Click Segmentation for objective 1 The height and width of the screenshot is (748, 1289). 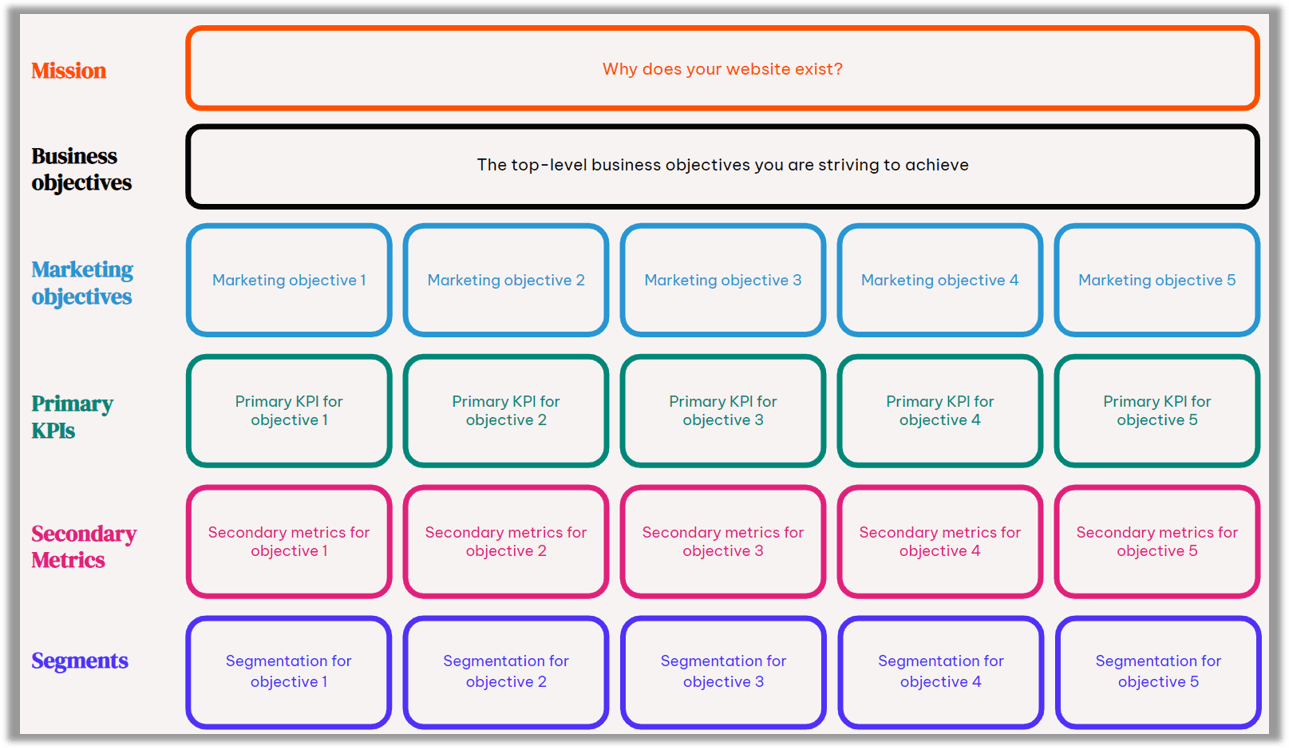[288, 671]
